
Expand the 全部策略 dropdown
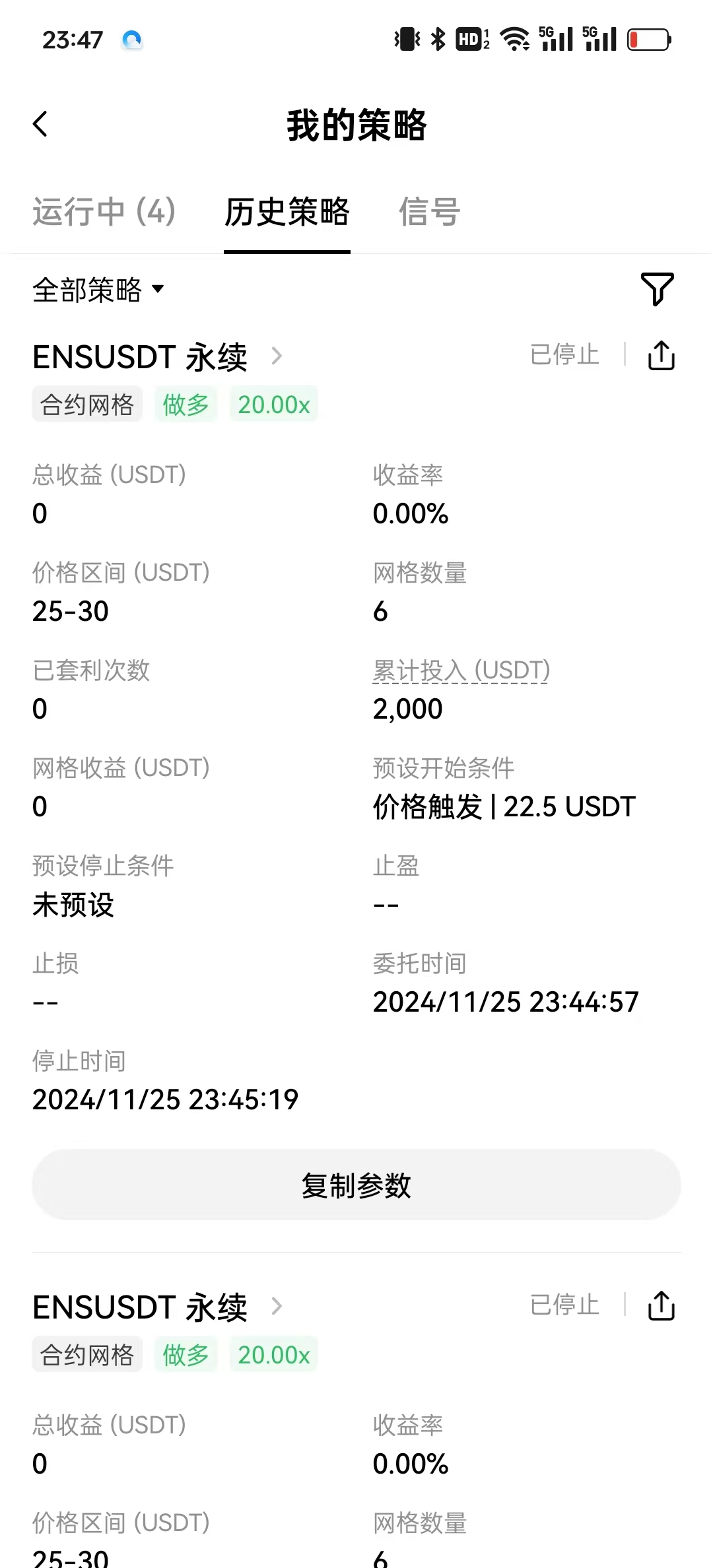(98, 290)
